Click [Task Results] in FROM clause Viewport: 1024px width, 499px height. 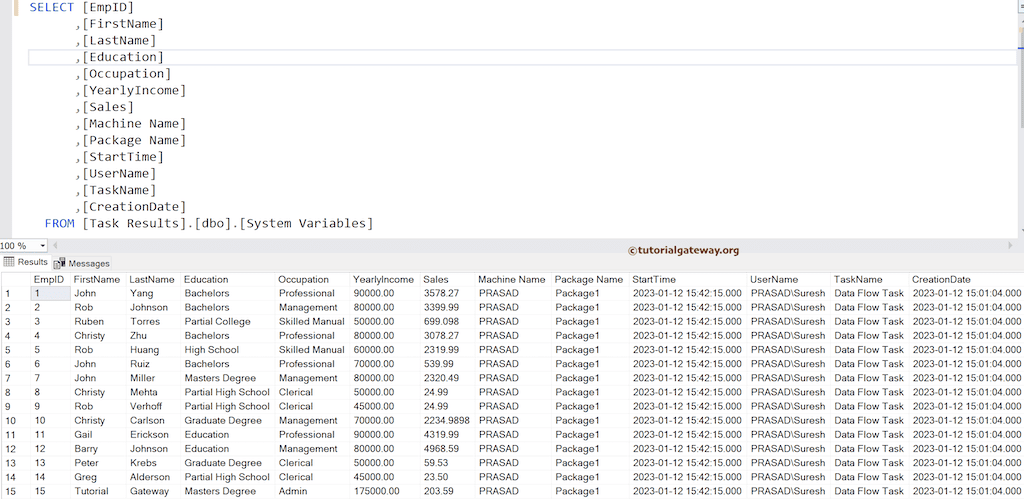click(134, 223)
